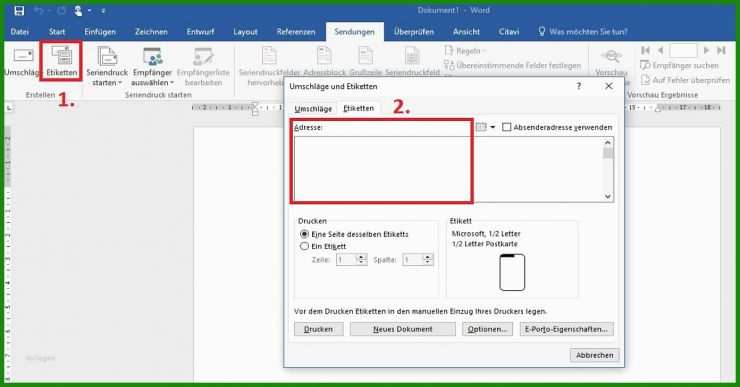Switch to the Ansicht tab

point(466,32)
